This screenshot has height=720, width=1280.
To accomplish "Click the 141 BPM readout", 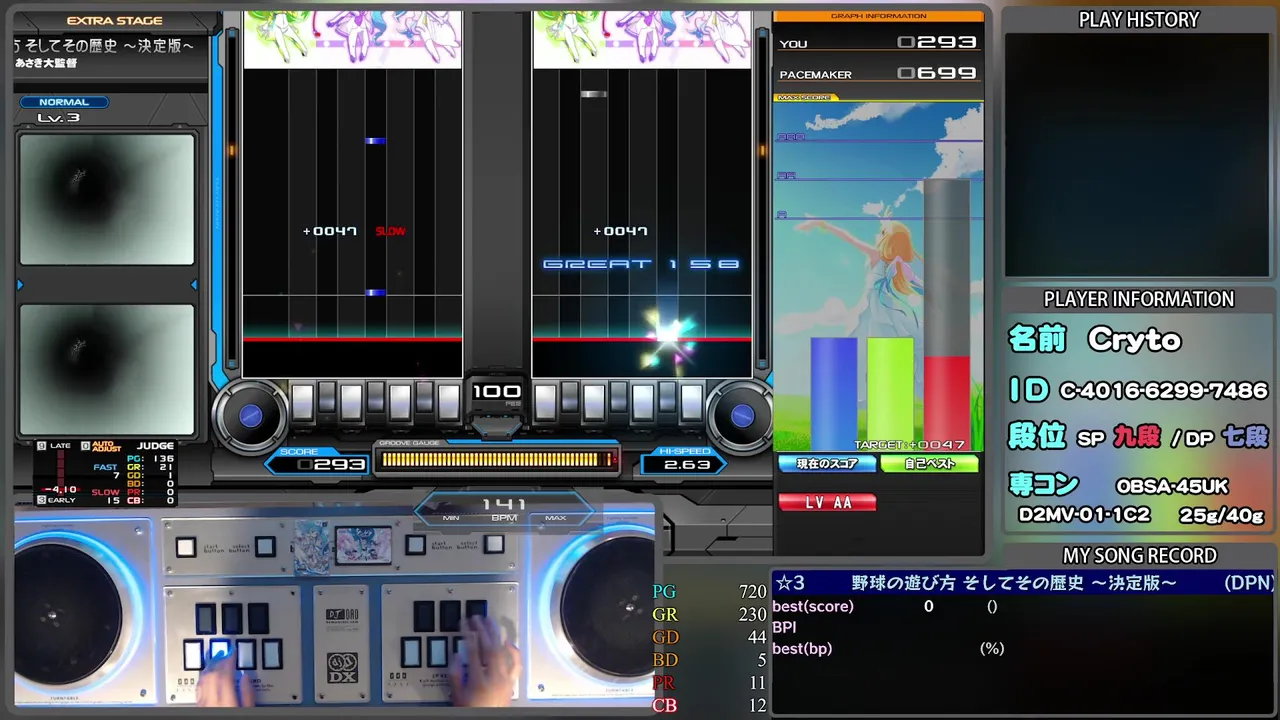I will 504,505.
